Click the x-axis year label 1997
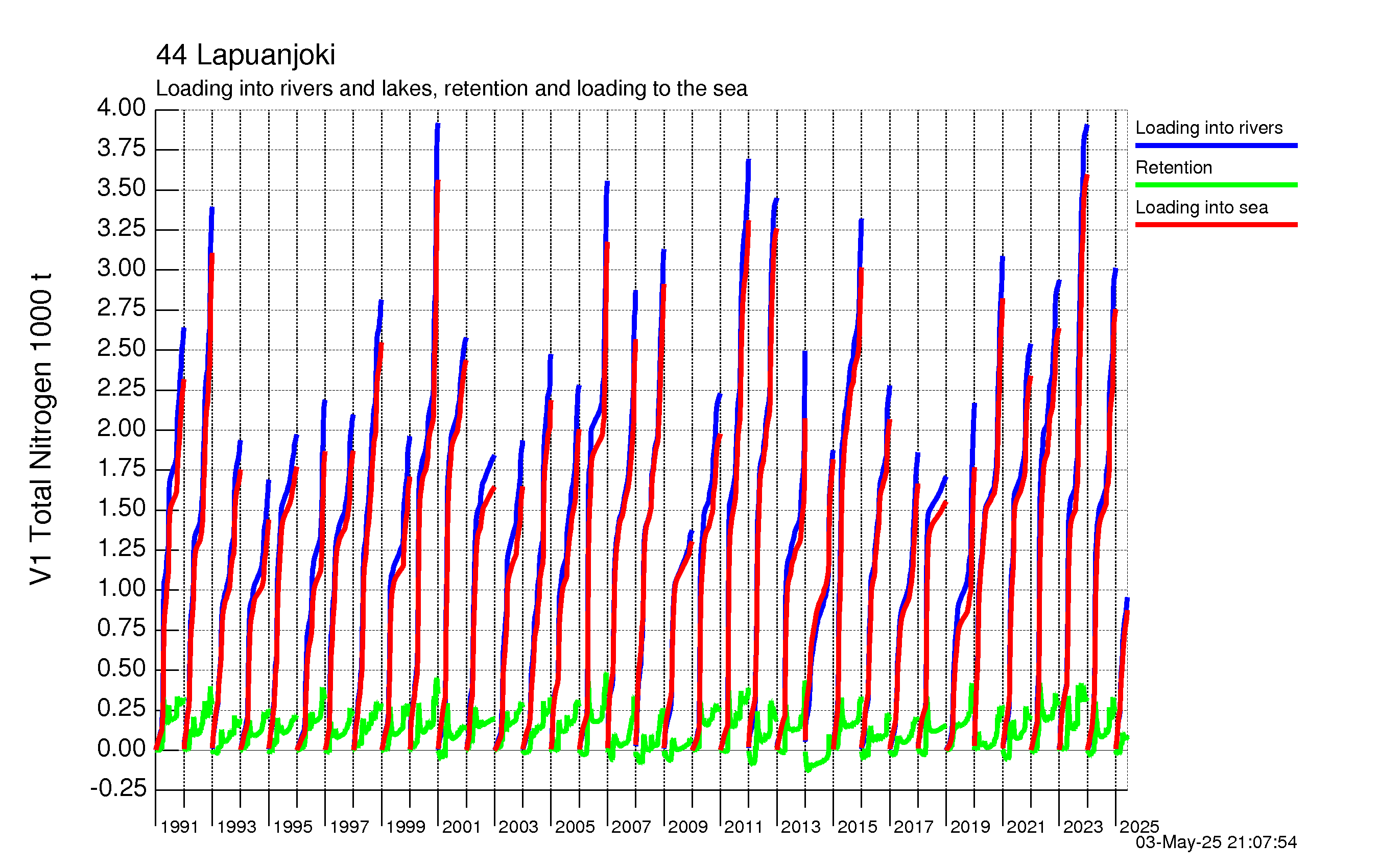 tap(349, 827)
